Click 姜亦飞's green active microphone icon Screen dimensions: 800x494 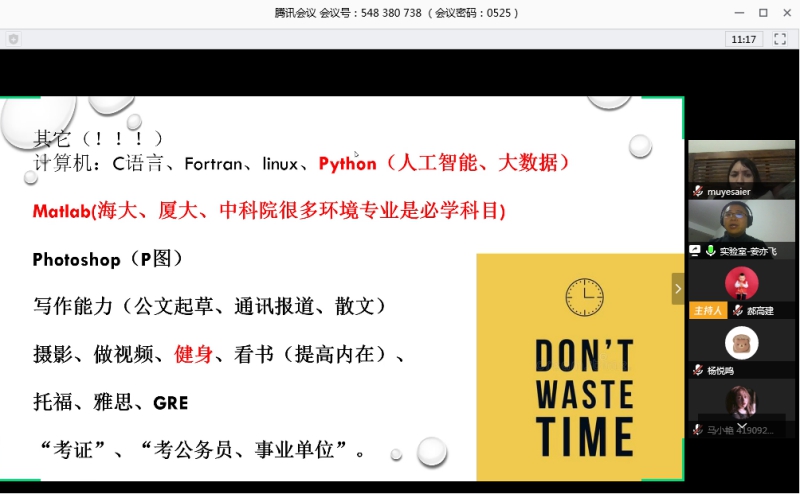pyautogui.click(x=710, y=250)
